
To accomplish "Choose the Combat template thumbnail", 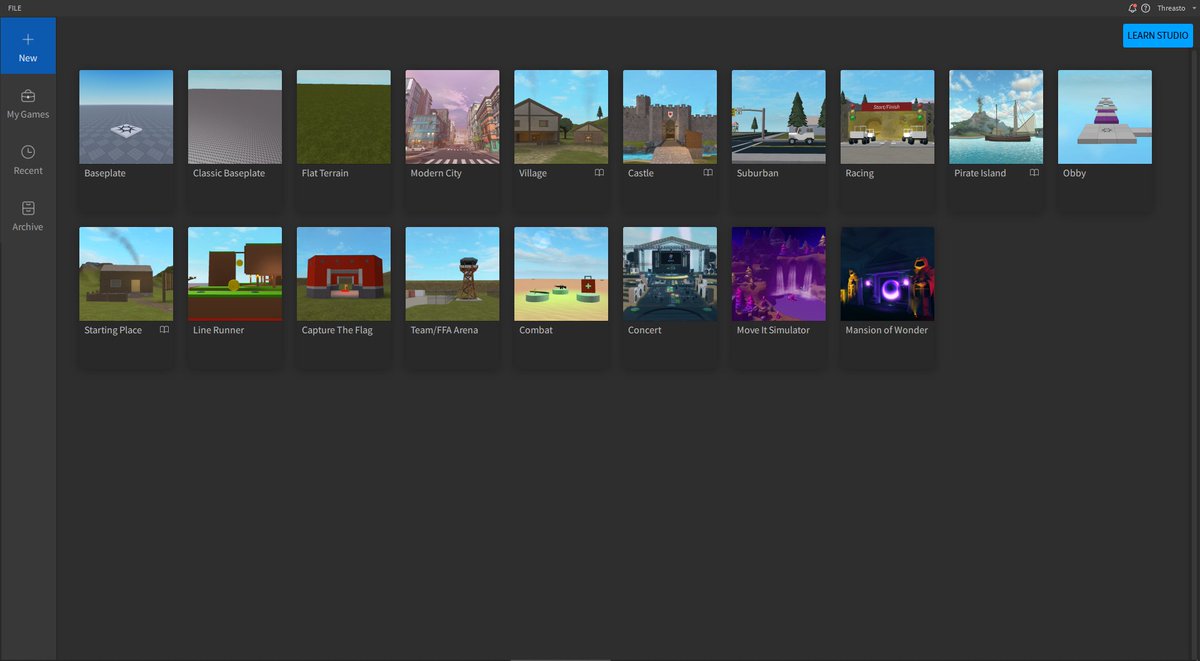I will click(561, 274).
